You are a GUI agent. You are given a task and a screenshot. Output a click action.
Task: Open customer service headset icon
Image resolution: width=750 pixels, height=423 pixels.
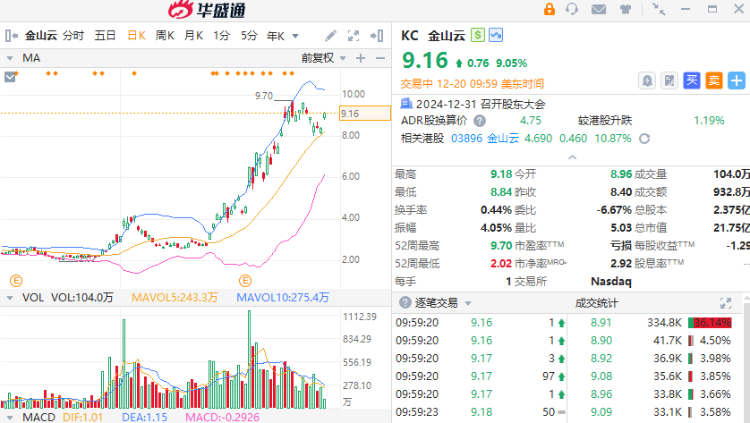[x=572, y=9]
